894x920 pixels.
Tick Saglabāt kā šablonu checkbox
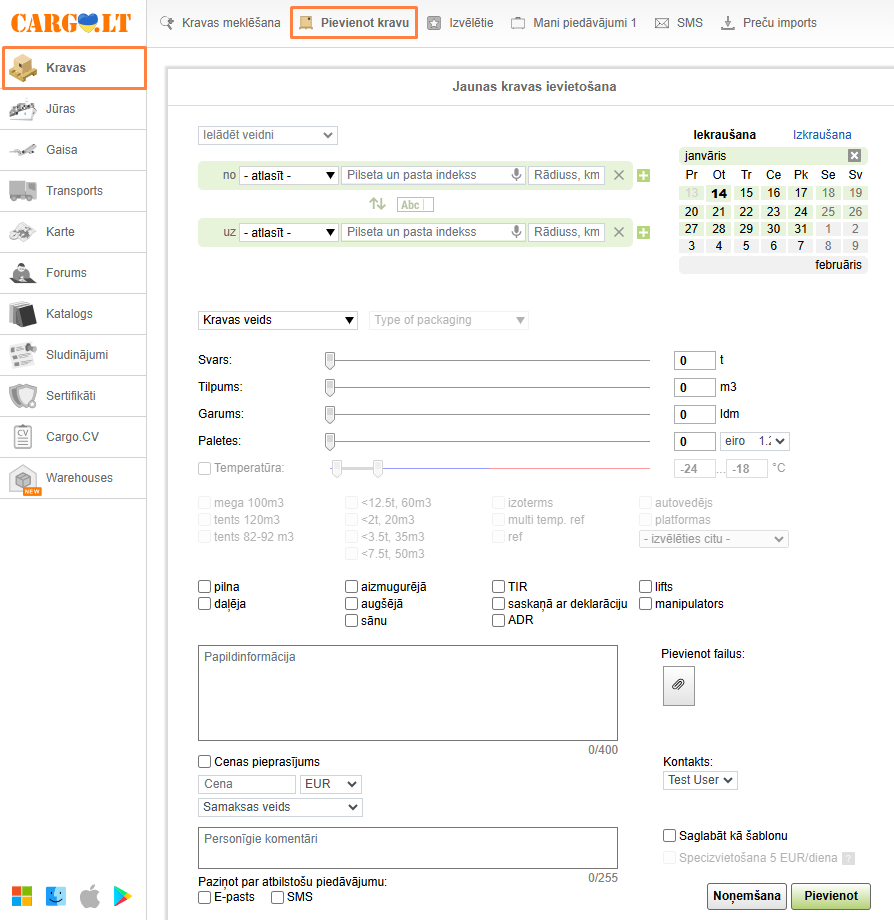pyautogui.click(x=670, y=836)
